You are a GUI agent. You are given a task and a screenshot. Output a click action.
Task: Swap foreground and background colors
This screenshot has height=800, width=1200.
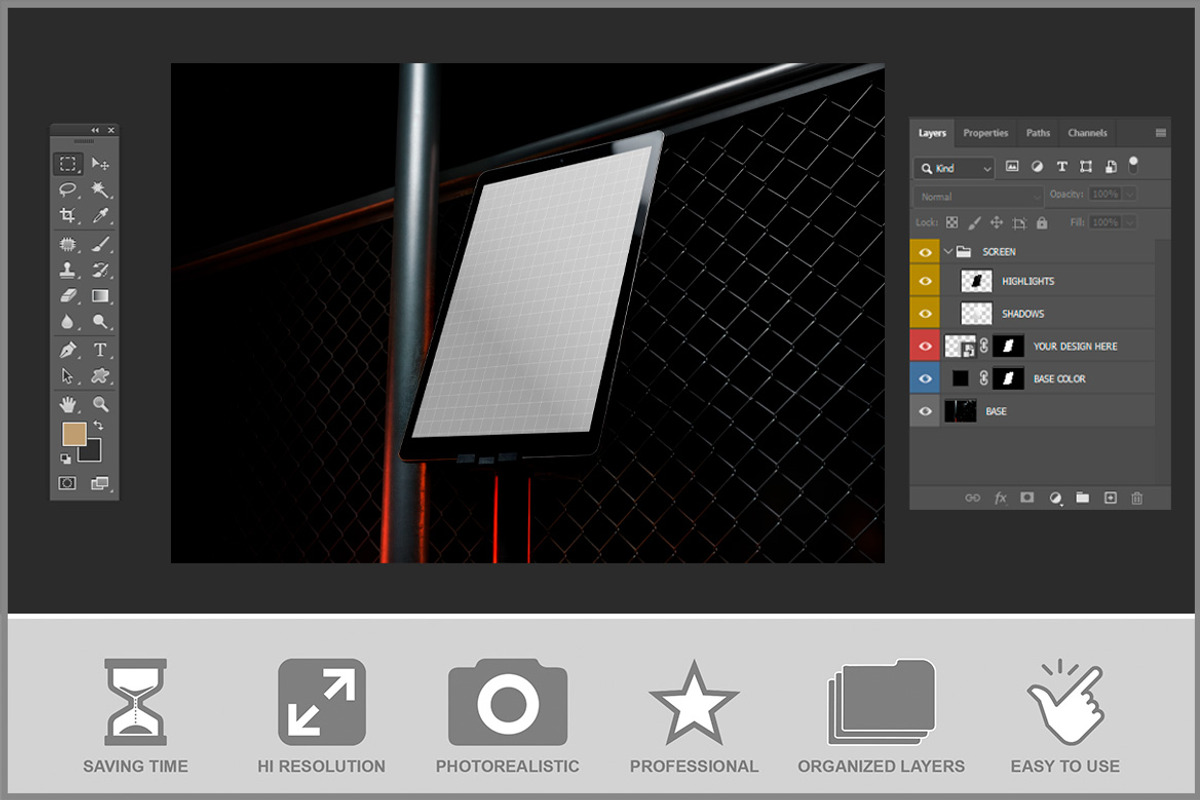click(x=98, y=426)
